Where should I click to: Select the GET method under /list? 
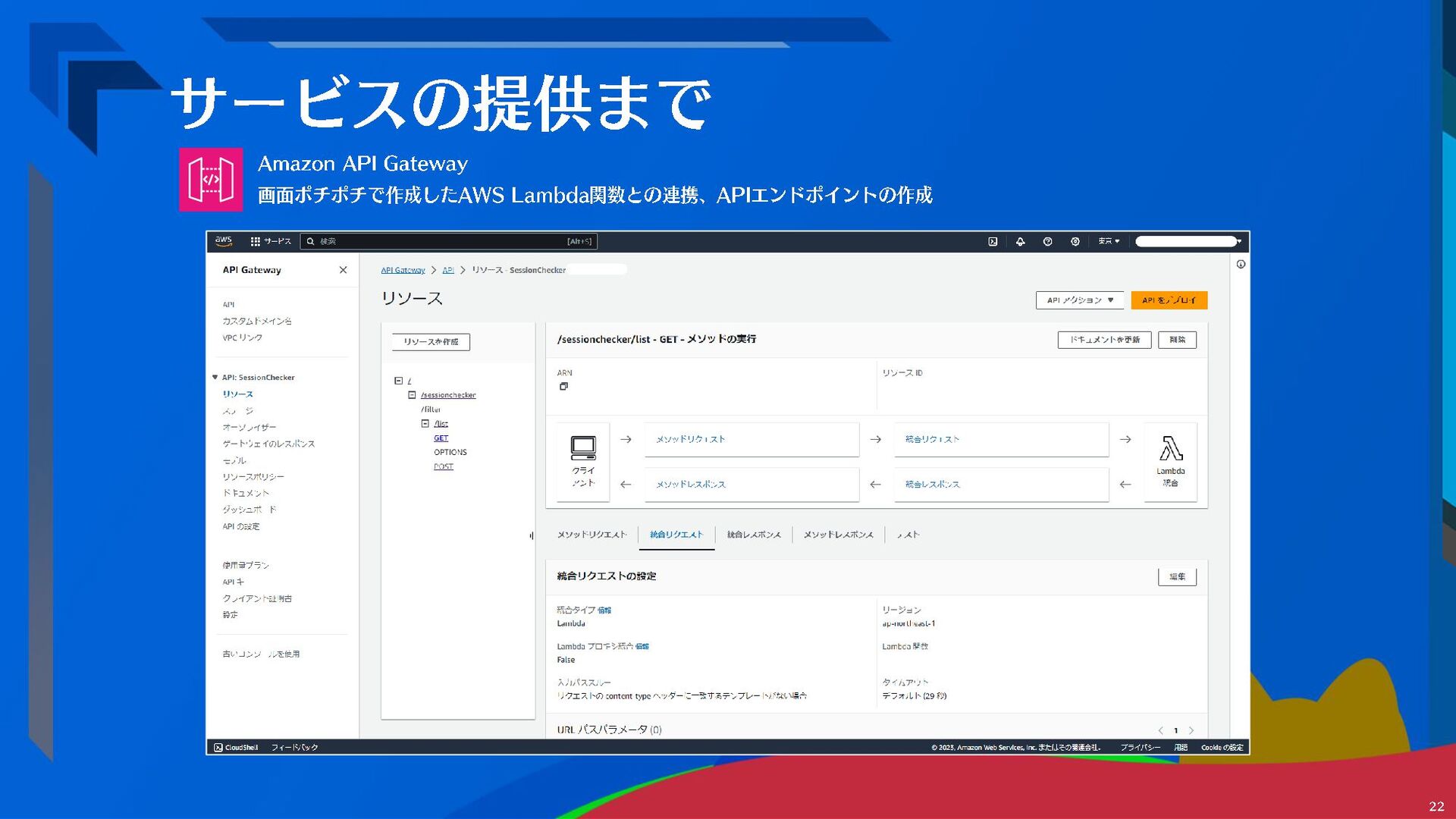tap(441, 438)
